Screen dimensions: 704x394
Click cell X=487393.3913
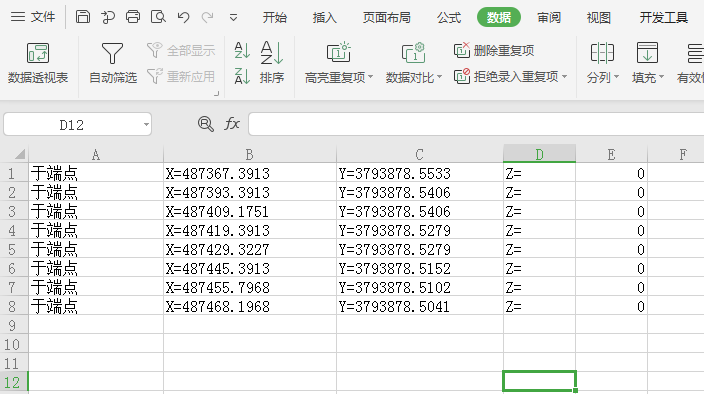click(x=250, y=192)
